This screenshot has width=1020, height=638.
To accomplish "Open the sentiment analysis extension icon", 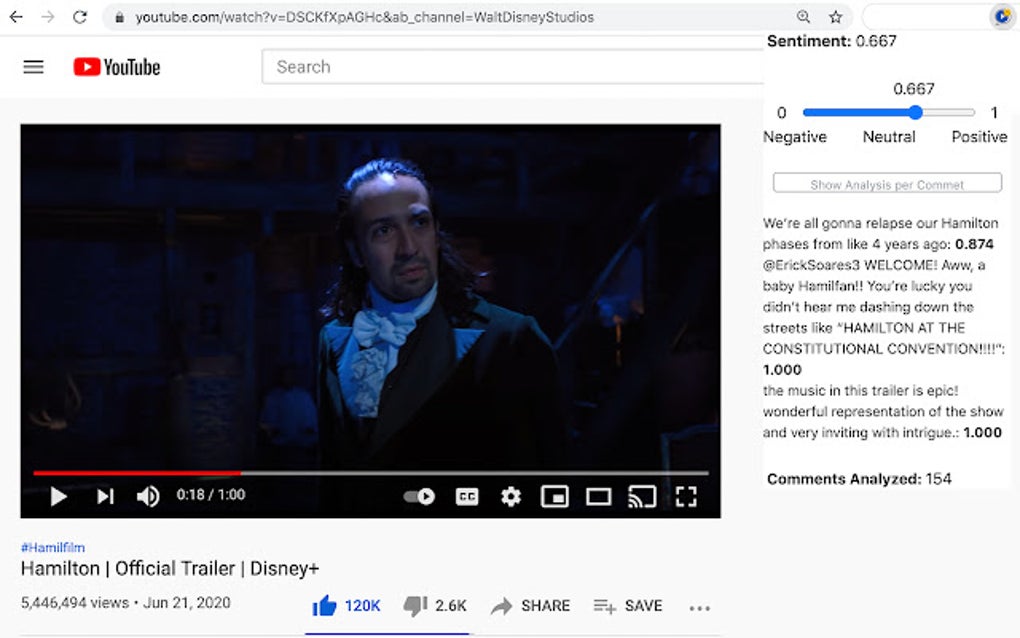I will click(x=1002, y=17).
